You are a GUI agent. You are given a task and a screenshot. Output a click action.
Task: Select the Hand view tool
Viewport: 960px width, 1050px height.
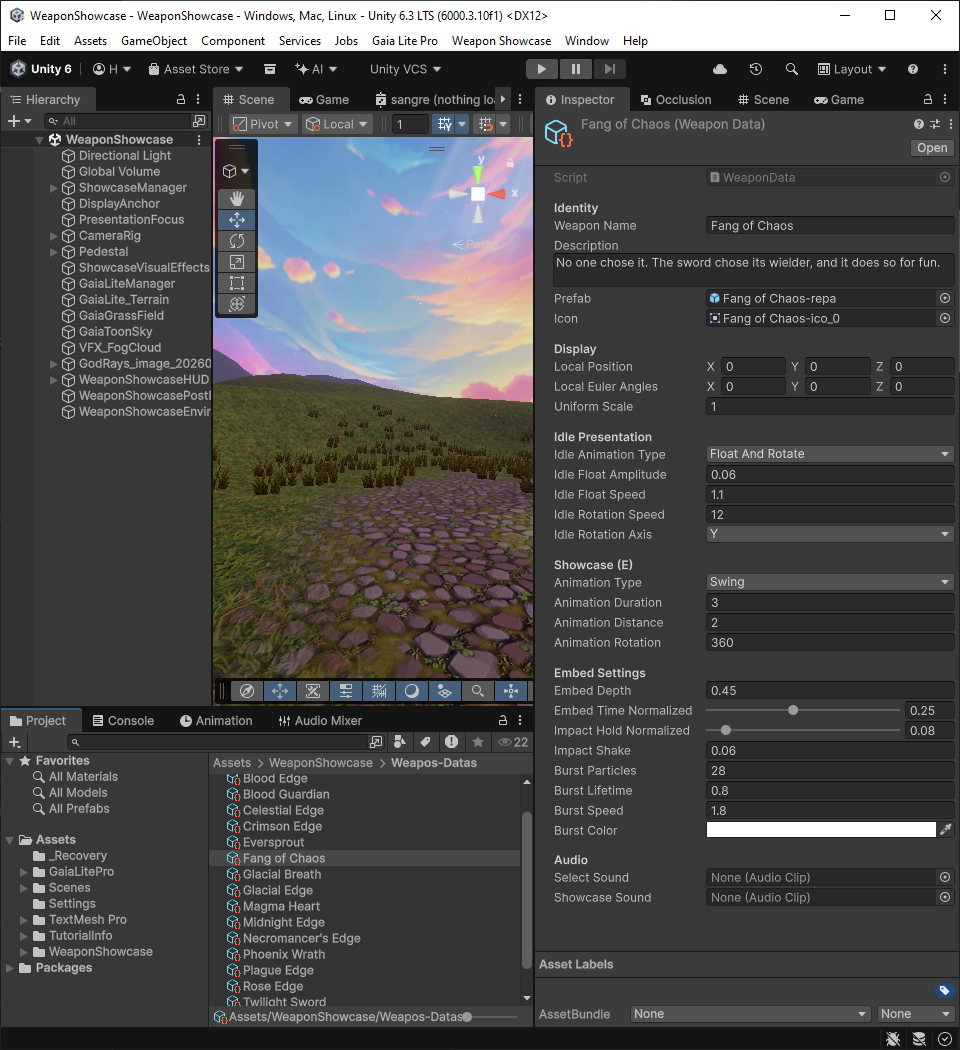(x=236, y=198)
